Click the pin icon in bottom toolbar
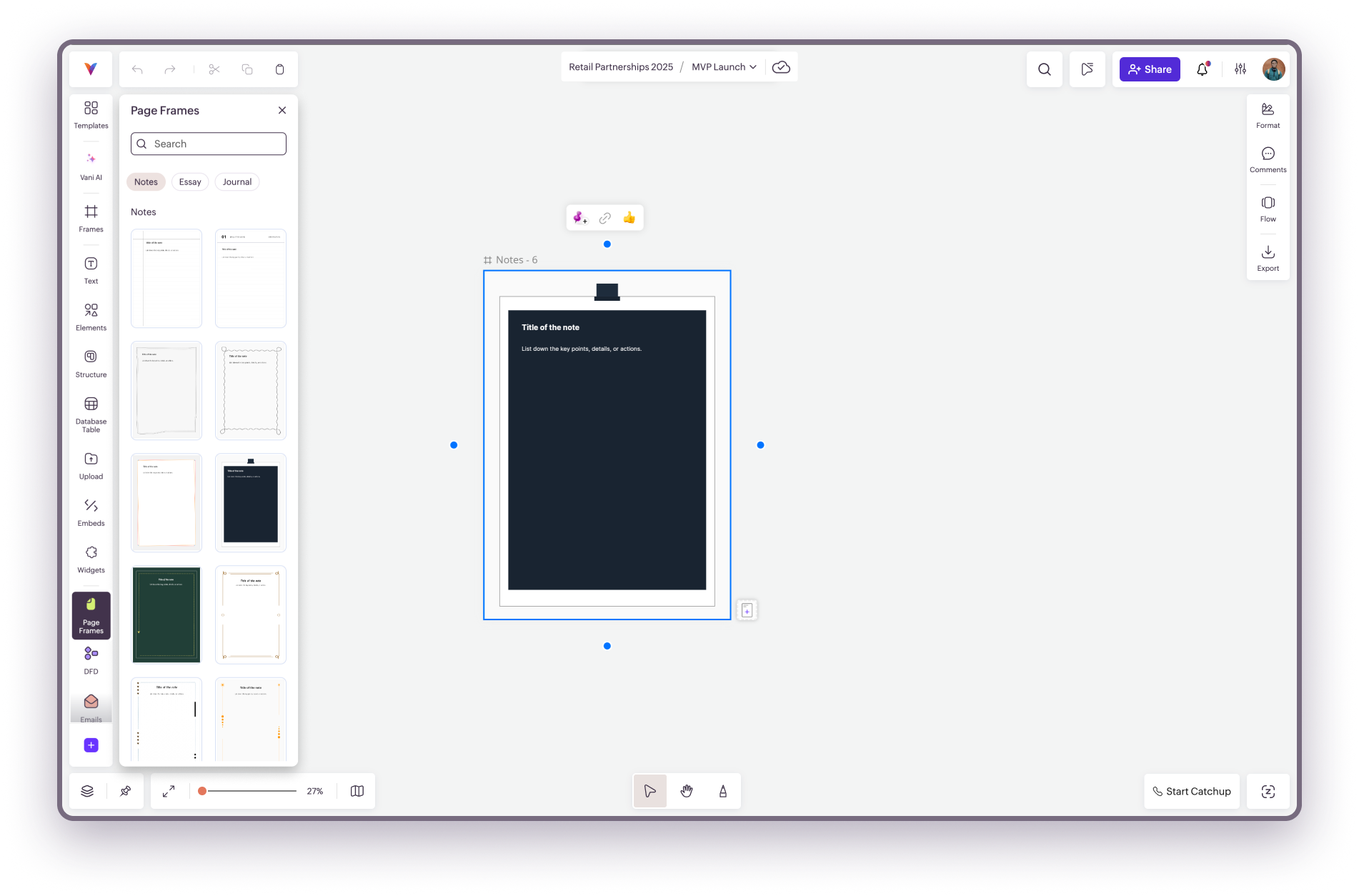 click(x=125, y=791)
